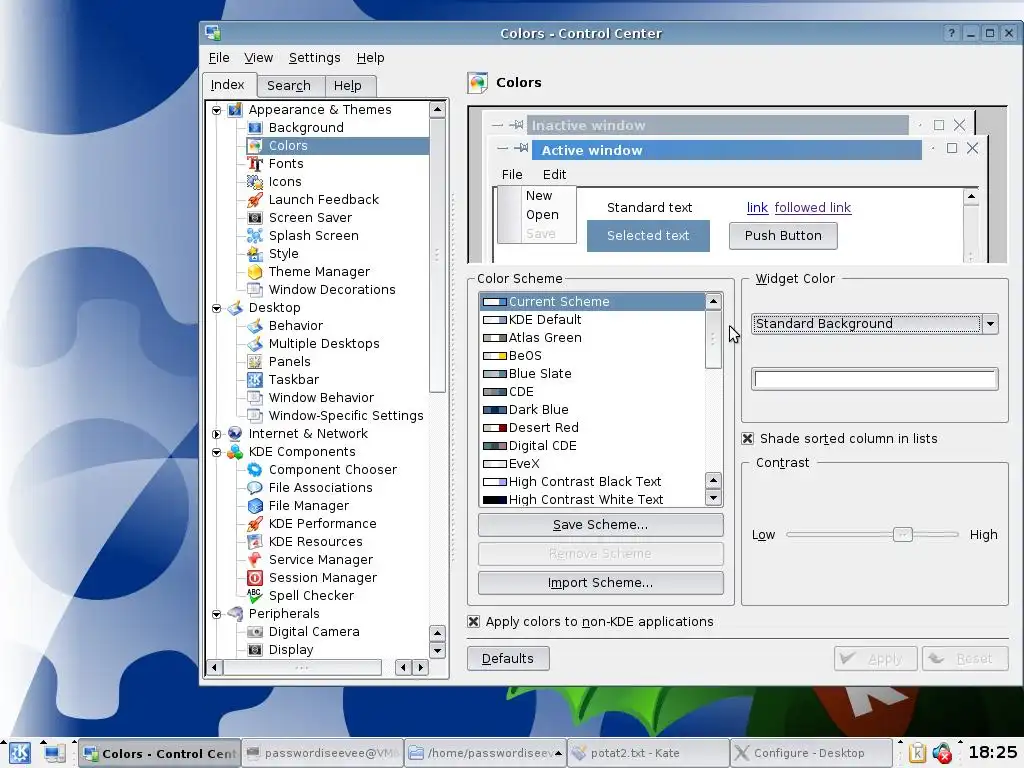Click the Import Scheme button
Image resolution: width=1024 pixels, height=768 pixels.
click(600, 583)
